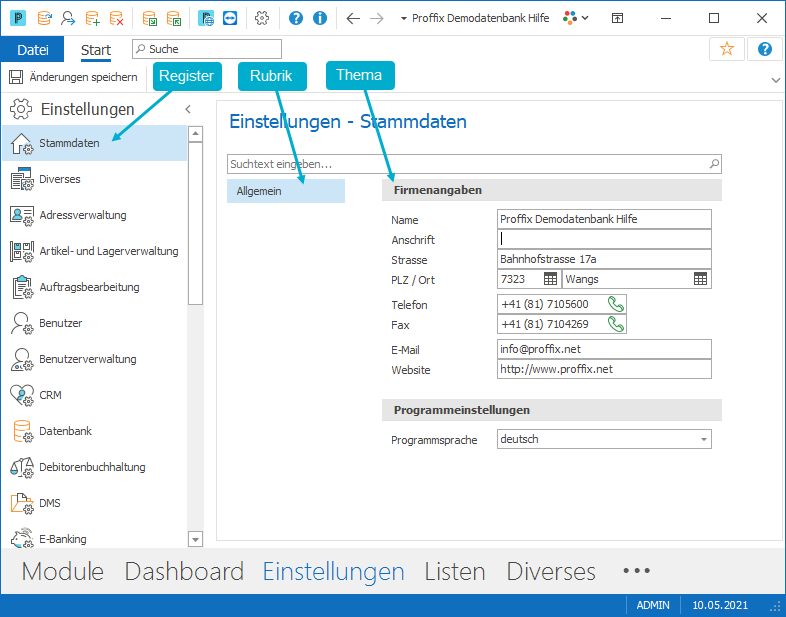
Task: Click the back arrow in title bar
Action: tap(353, 19)
